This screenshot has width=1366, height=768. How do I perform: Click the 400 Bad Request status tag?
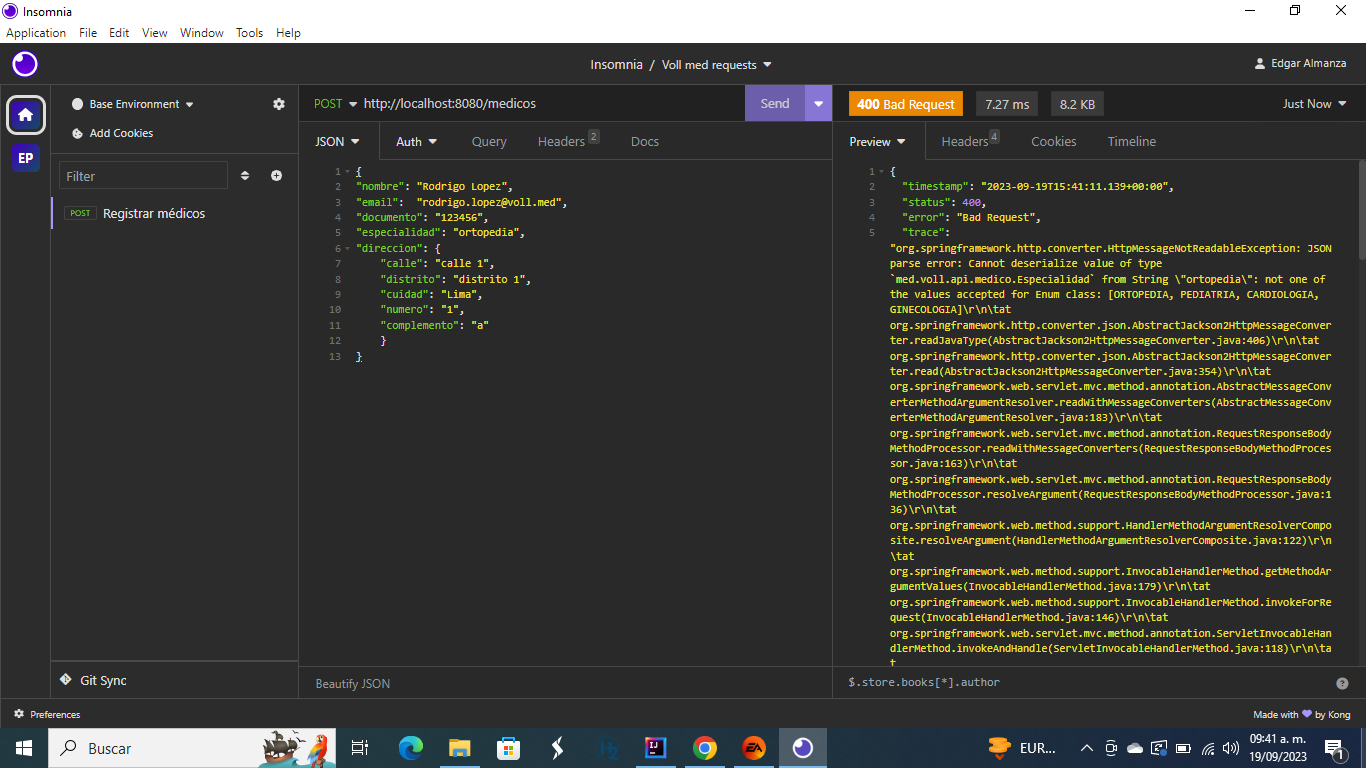point(906,104)
